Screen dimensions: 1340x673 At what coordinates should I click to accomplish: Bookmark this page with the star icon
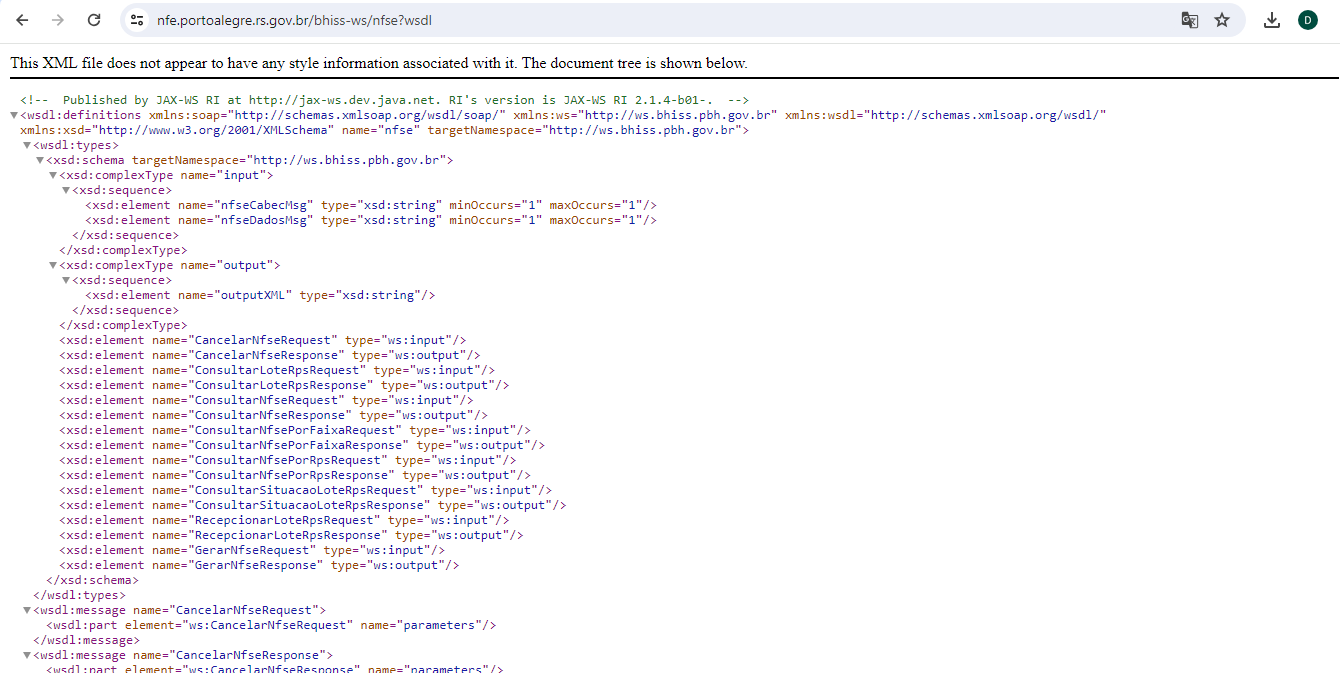tap(1222, 20)
